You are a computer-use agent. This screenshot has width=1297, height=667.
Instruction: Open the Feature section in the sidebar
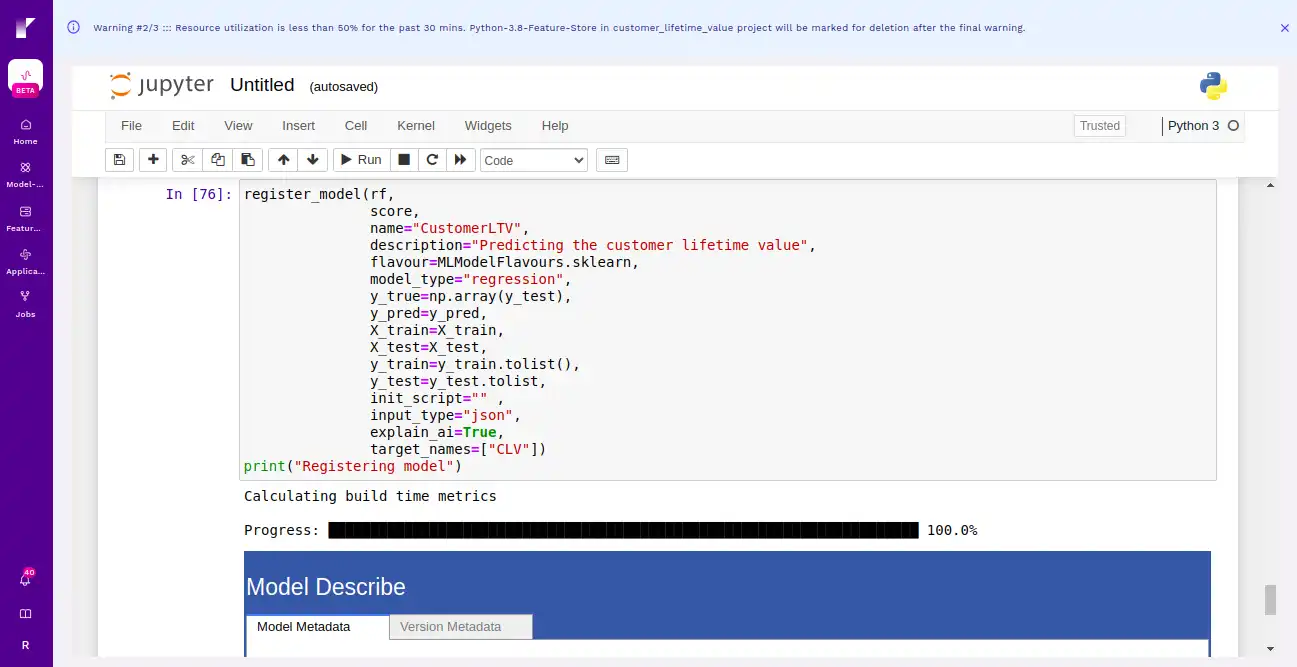click(x=25, y=219)
